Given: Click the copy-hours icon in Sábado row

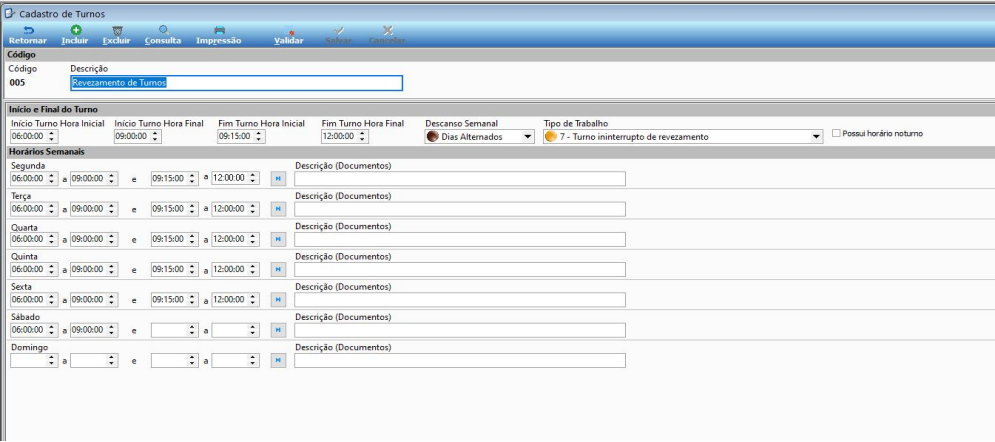Looking at the screenshot, I should click(x=278, y=330).
